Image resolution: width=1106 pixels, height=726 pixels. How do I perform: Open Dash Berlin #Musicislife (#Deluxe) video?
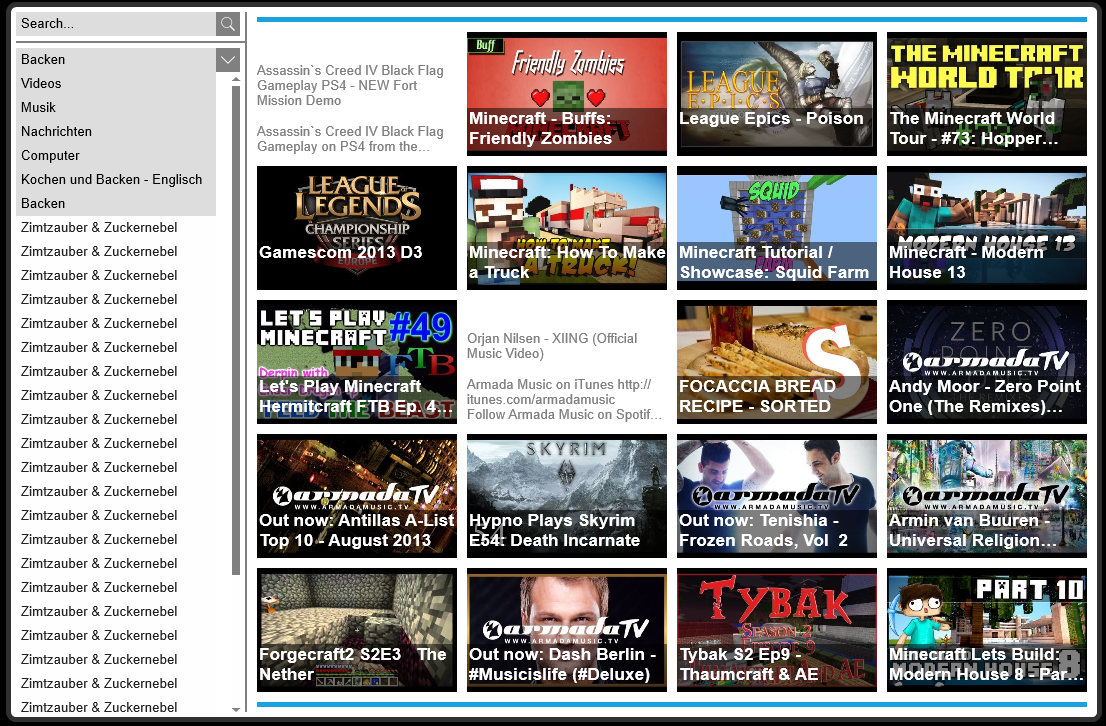pyautogui.click(x=567, y=630)
